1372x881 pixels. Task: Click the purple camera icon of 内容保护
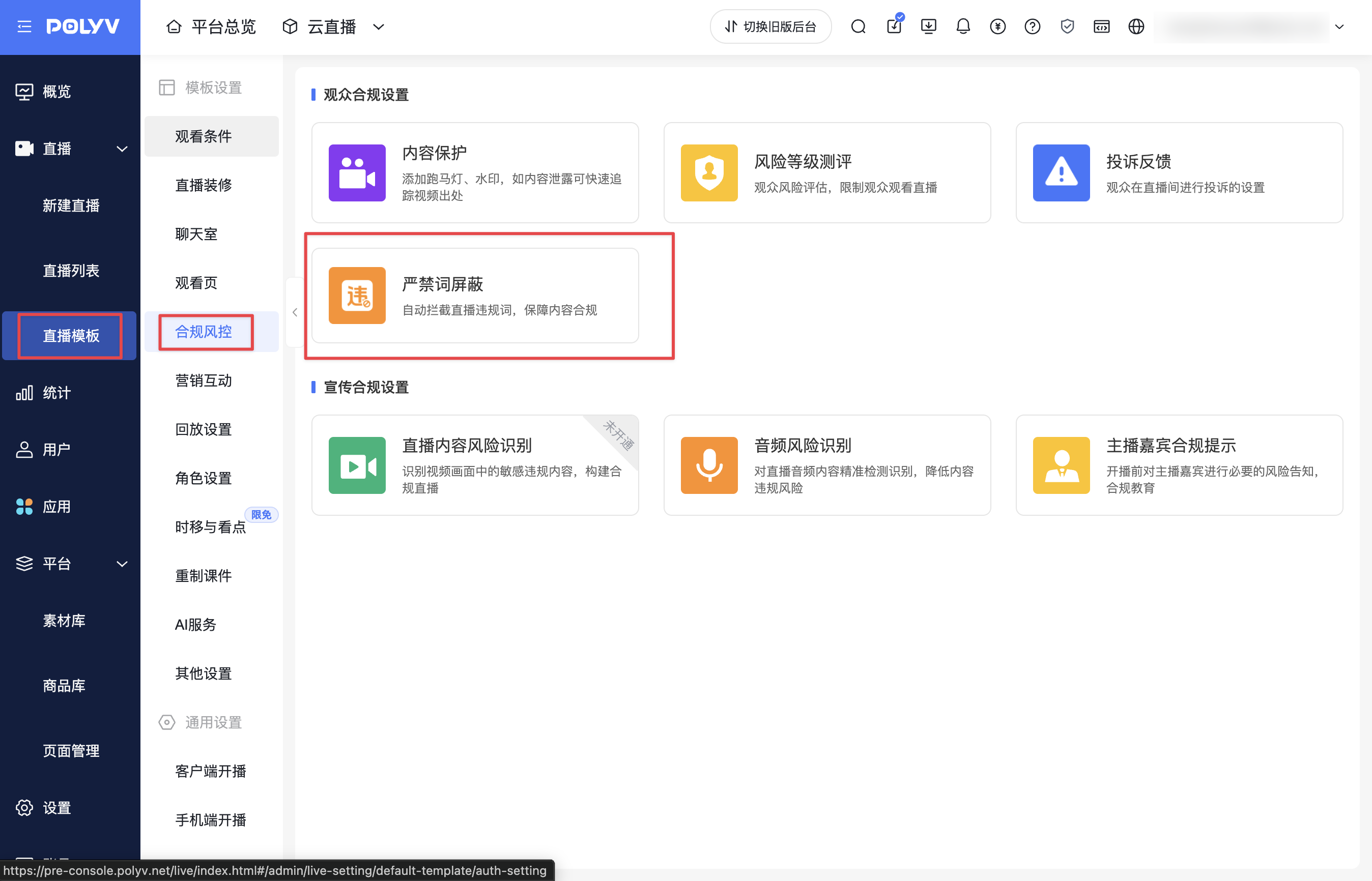(x=357, y=173)
